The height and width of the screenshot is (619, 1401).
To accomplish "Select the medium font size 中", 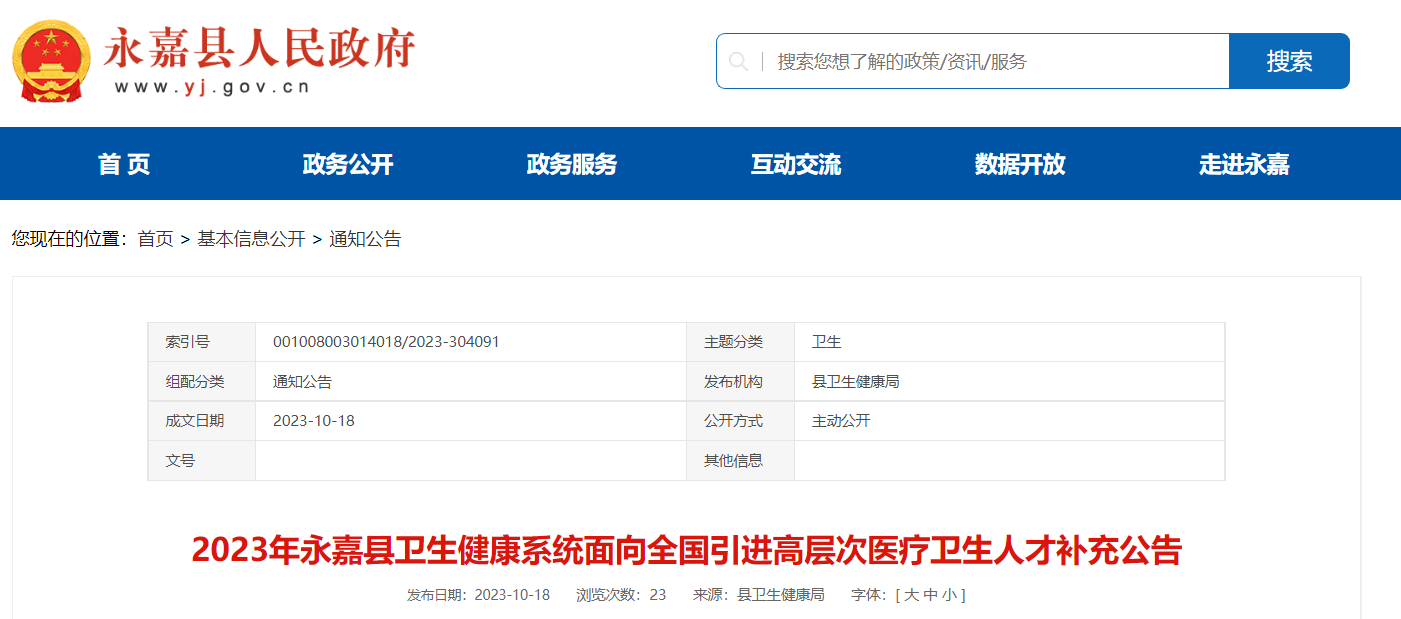I will tap(930, 595).
